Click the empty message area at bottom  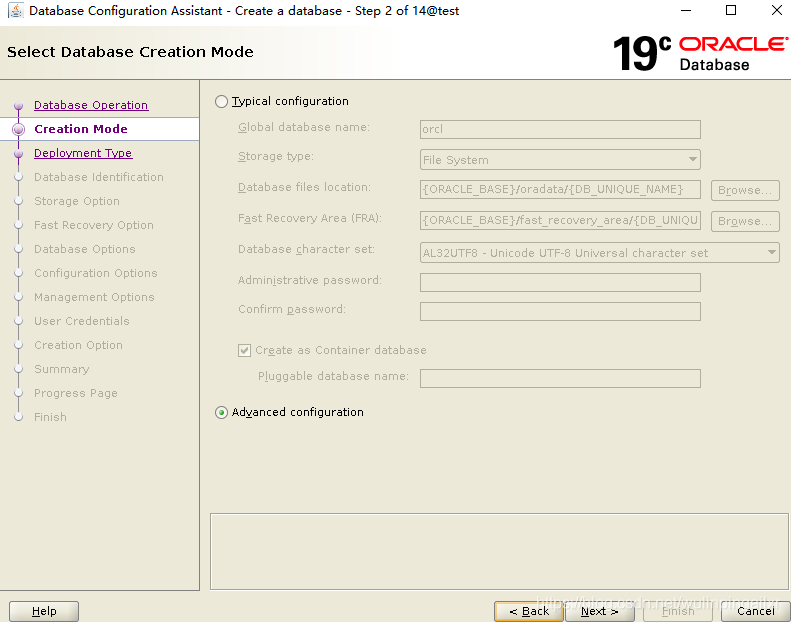coord(499,551)
